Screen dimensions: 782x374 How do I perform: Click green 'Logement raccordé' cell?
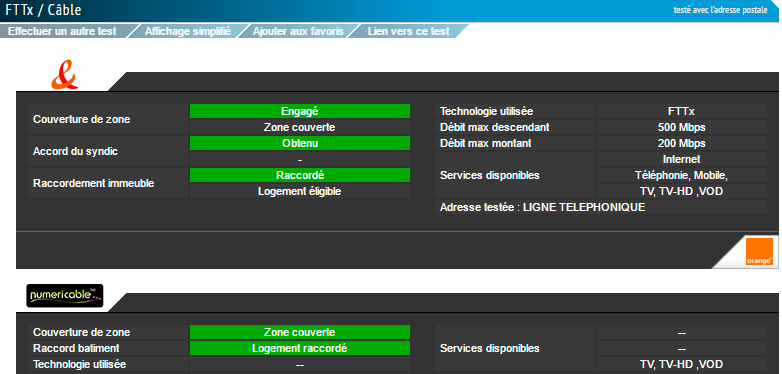pyautogui.click(x=300, y=348)
